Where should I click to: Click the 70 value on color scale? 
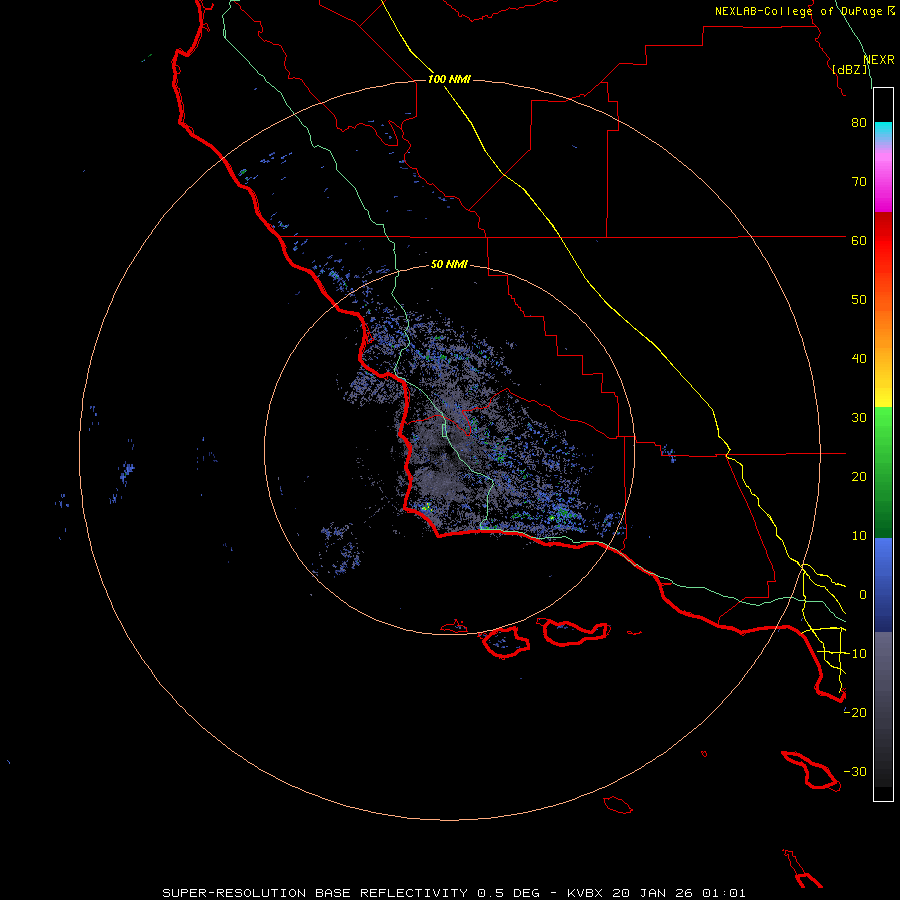click(859, 182)
